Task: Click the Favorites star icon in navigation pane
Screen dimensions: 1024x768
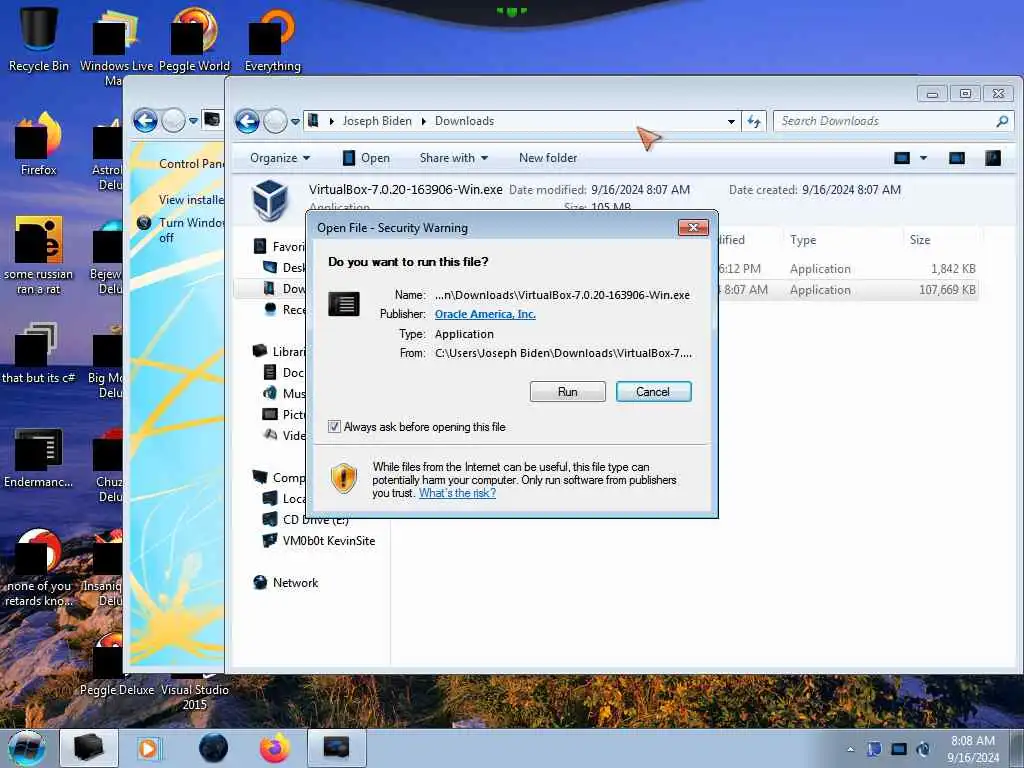Action: (x=260, y=246)
